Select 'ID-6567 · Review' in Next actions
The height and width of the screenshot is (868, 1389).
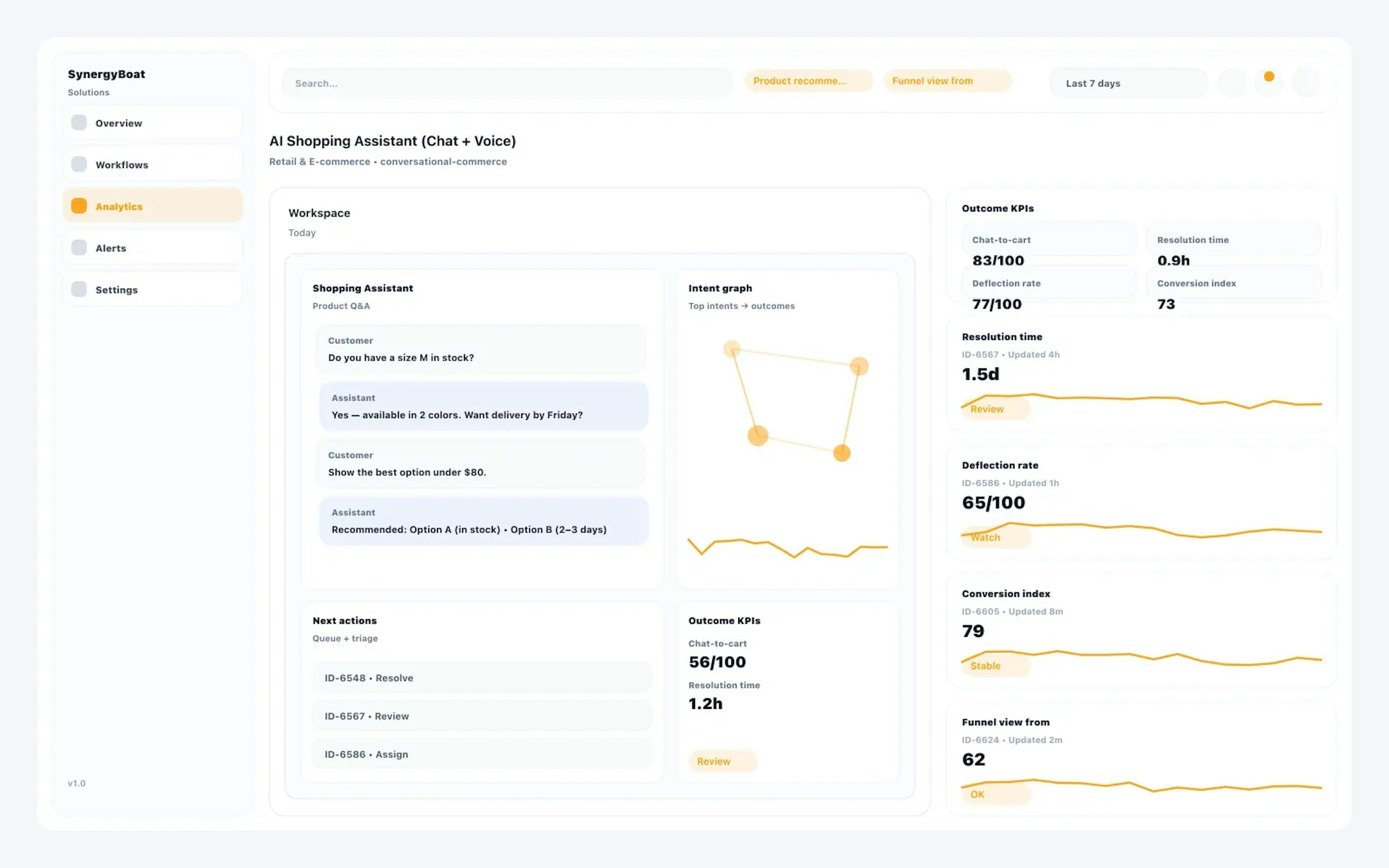[x=482, y=716]
